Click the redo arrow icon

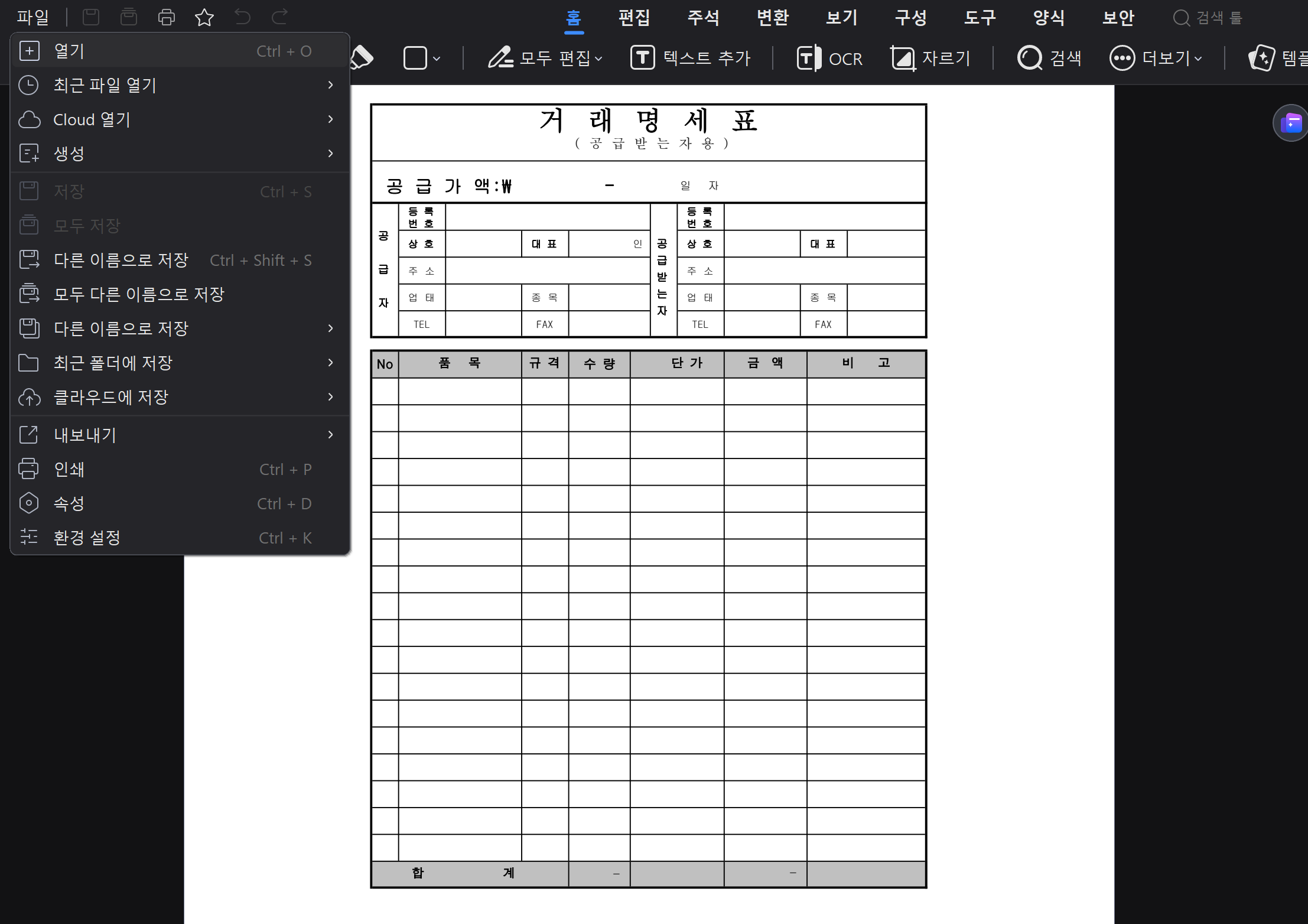pyautogui.click(x=280, y=17)
